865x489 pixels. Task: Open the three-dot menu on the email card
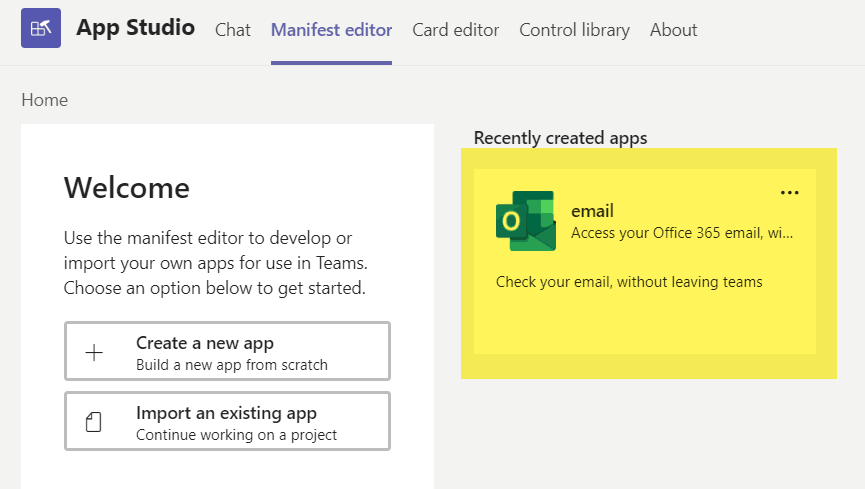coord(789,193)
